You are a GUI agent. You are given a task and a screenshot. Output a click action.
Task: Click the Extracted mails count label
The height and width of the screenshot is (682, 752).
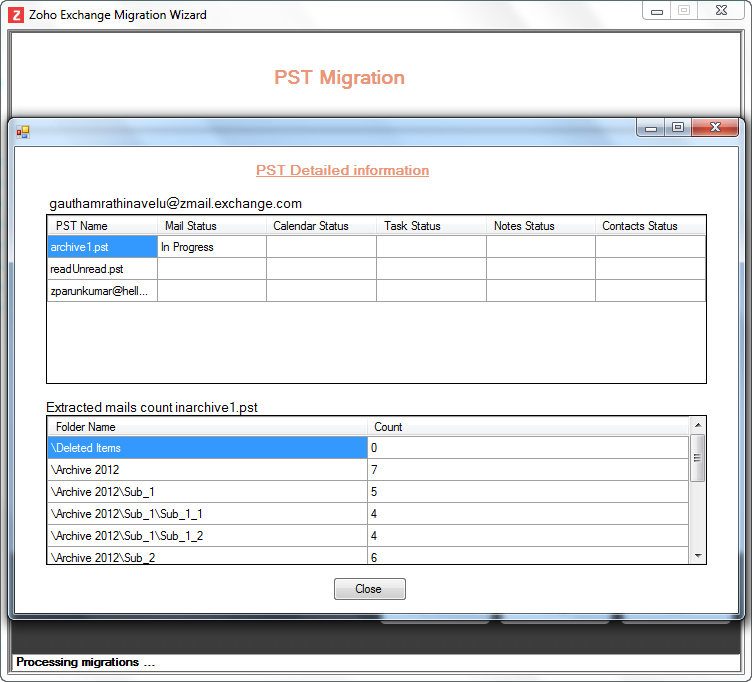click(152, 408)
